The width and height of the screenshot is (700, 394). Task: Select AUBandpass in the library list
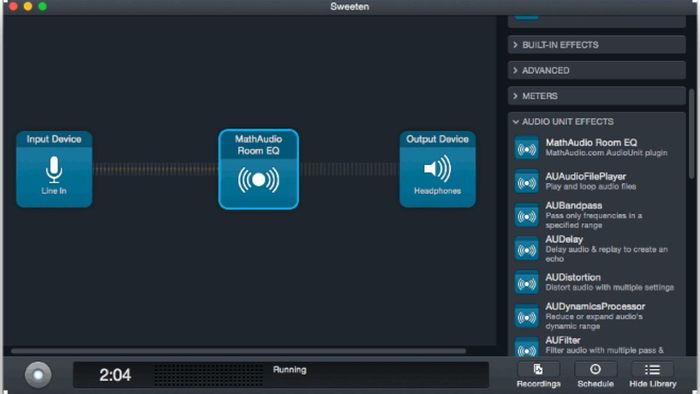click(598, 215)
